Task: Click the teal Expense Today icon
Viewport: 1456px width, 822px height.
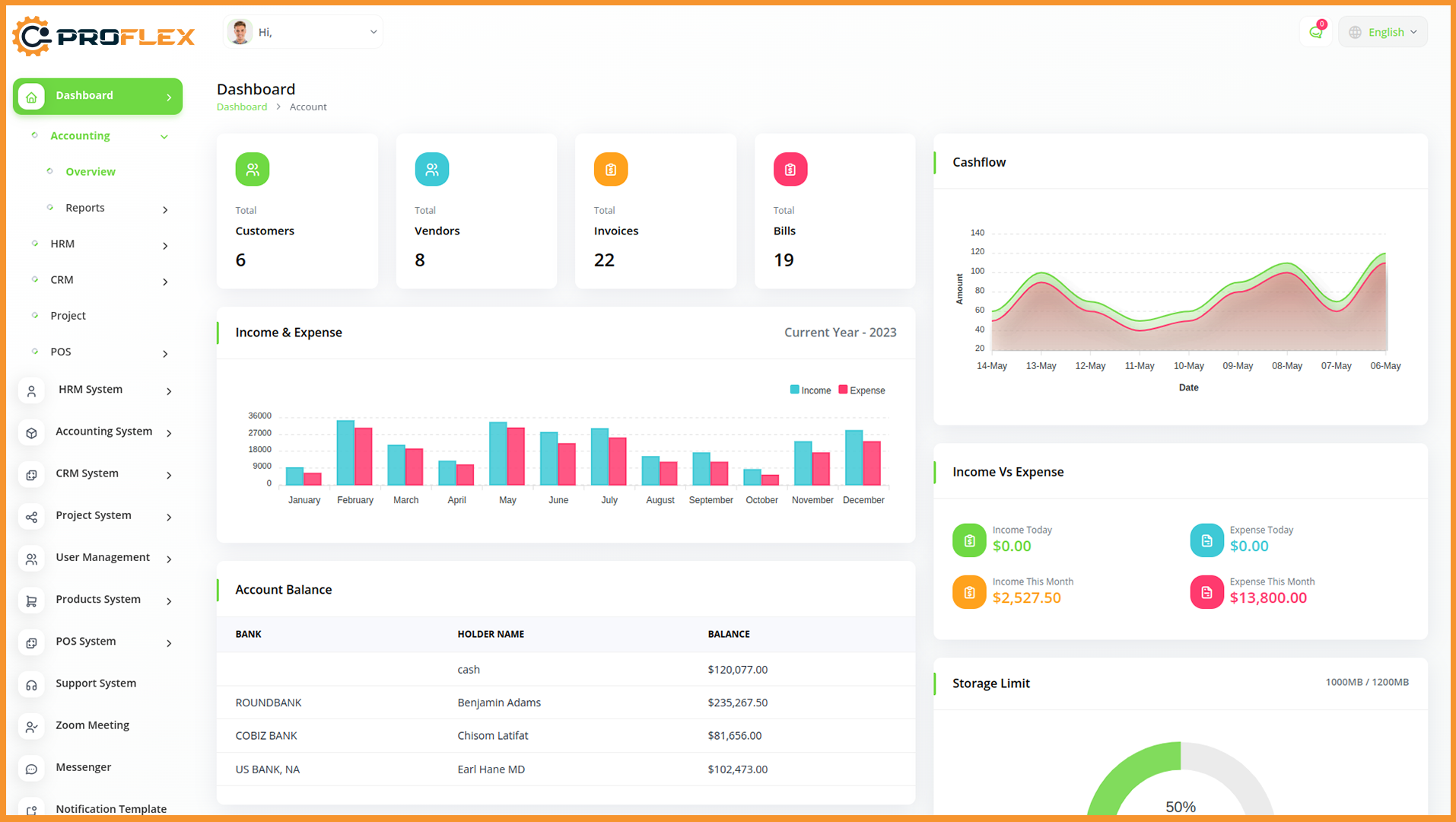Action: [x=1206, y=540]
